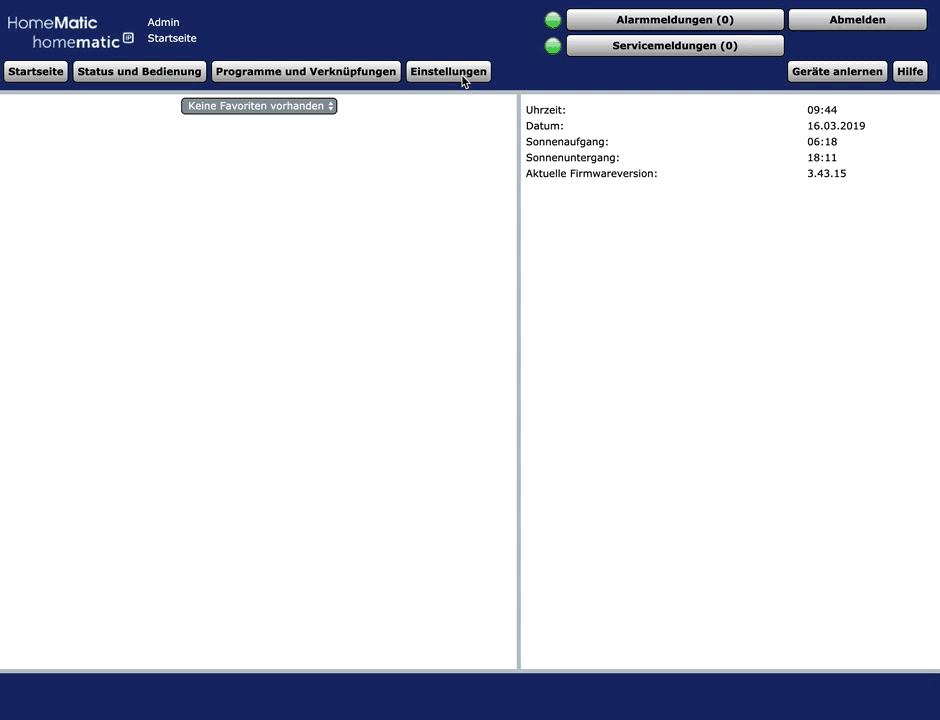Click the green service status indicator

tap(553, 46)
